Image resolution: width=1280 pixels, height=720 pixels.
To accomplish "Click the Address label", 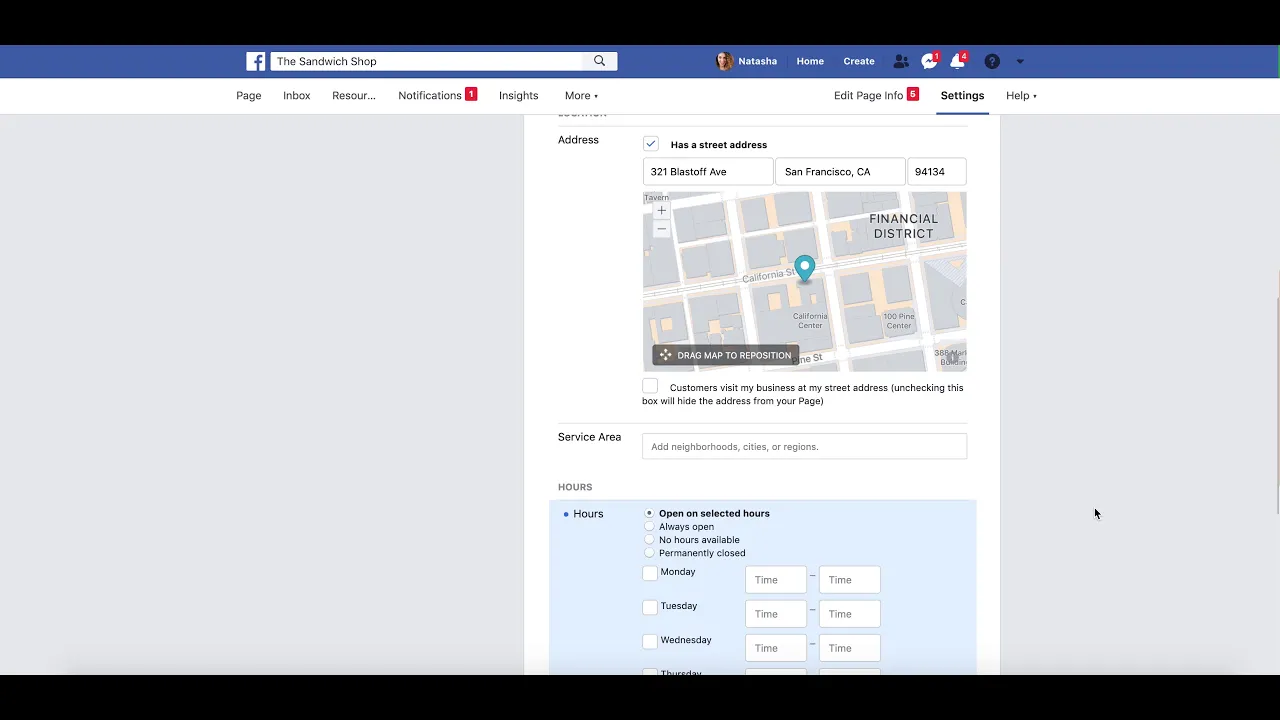I will click(578, 140).
